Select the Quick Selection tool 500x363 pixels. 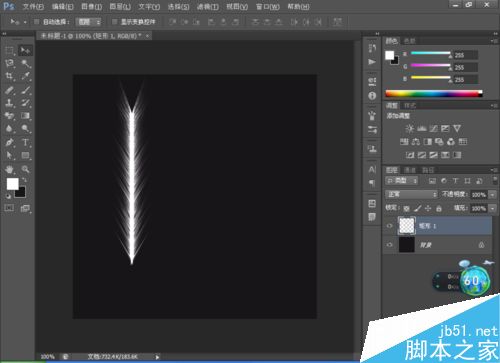[25, 63]
